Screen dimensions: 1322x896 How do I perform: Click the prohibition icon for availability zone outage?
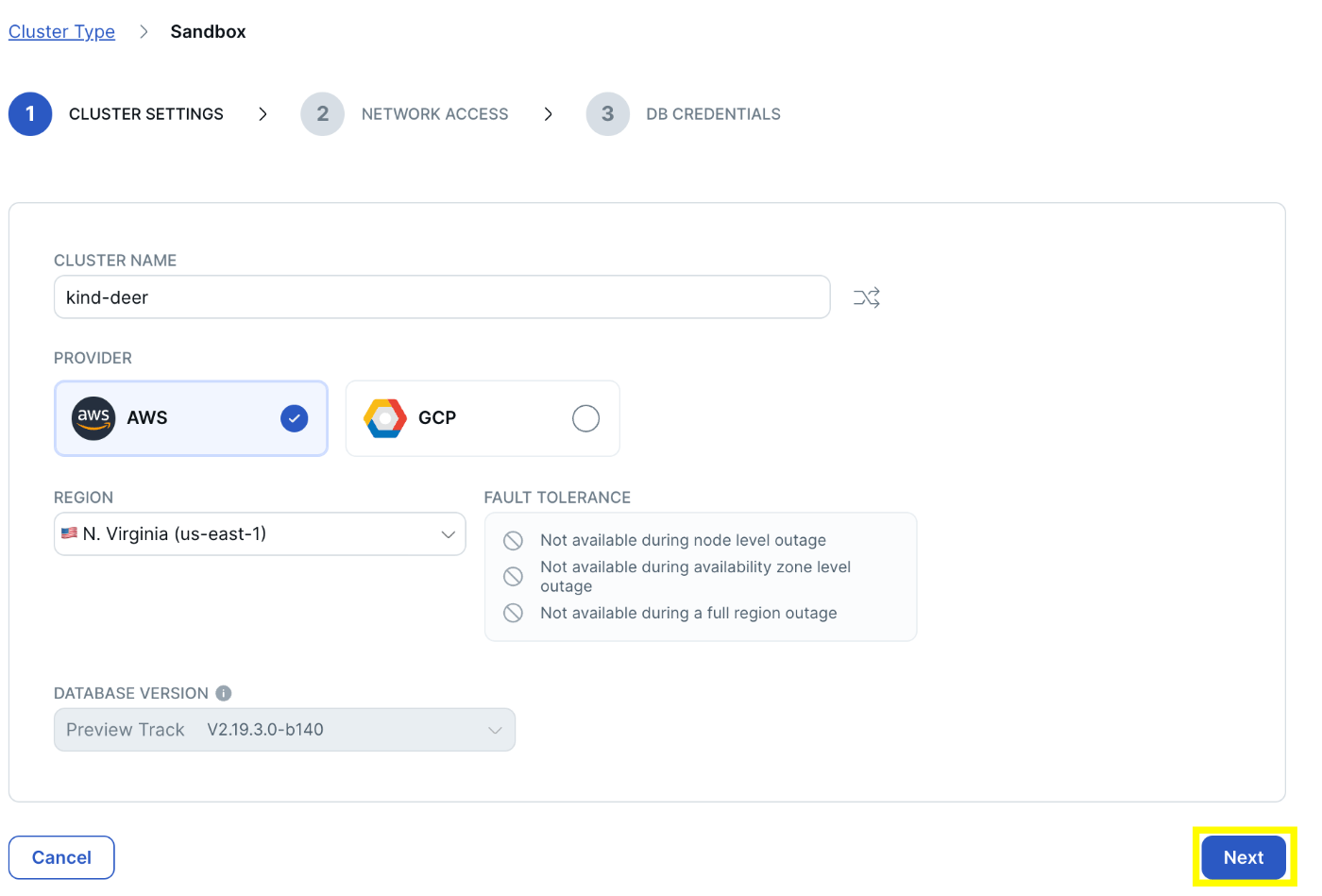[513, 576]
